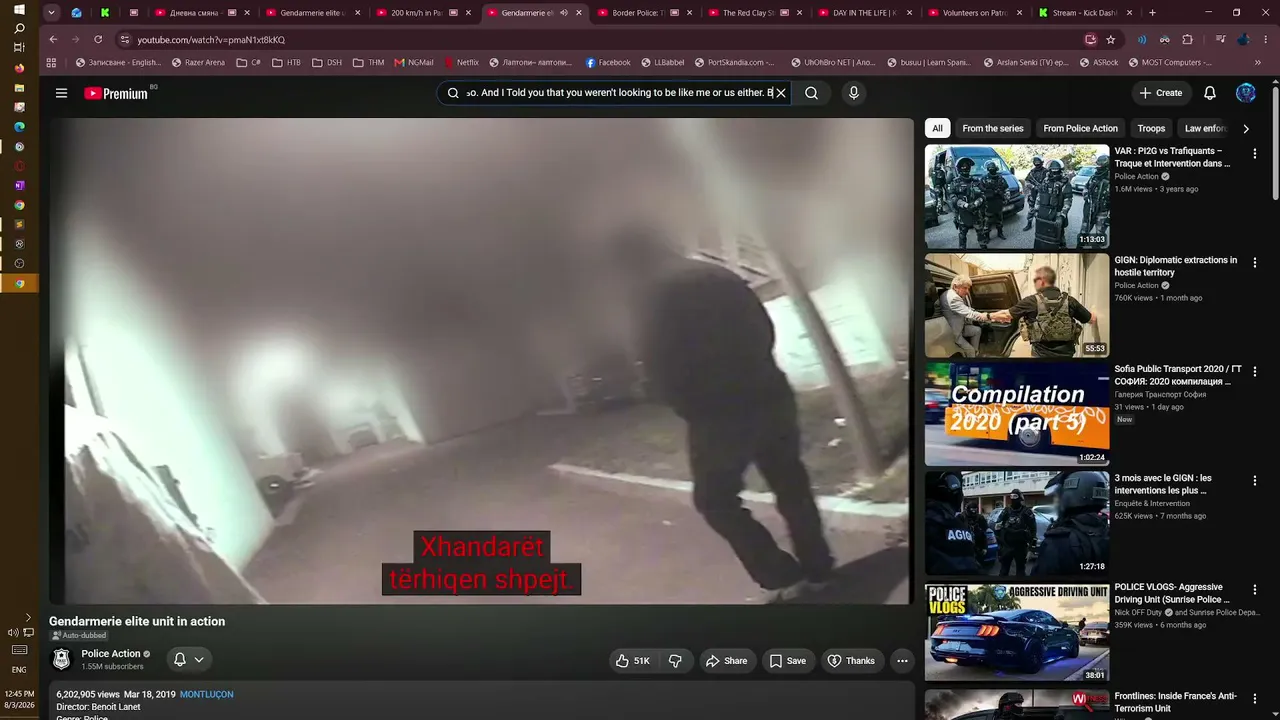Switch to the Stream - Kick Dashboard tab
The width and height of the screenshot is (1280, 720).
click(x=1085, y=13)
